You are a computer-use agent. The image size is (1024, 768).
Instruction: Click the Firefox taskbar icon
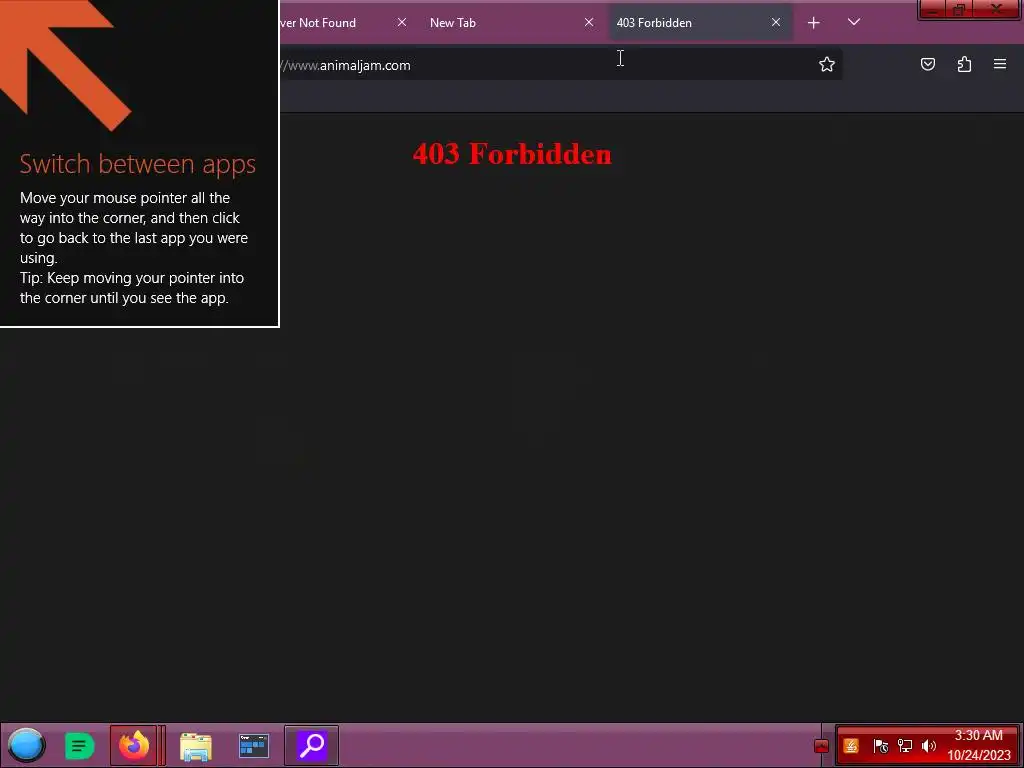(134, 745)
